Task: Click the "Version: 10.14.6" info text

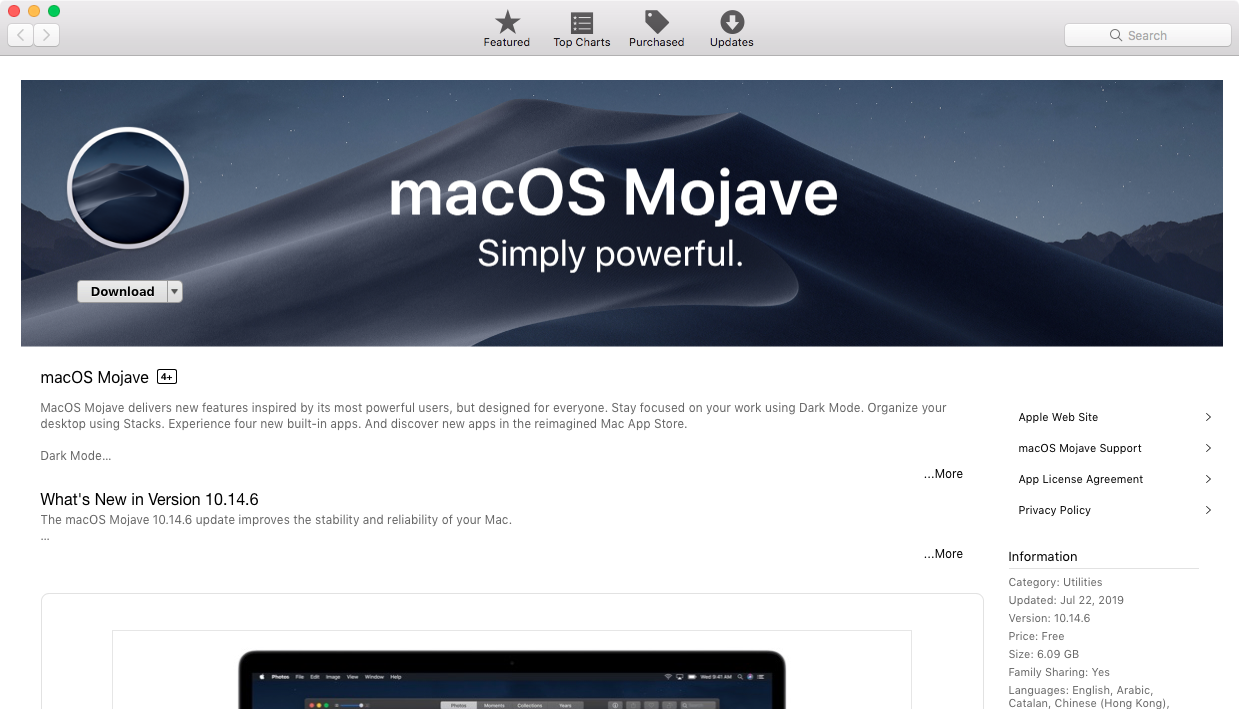Action: (1049, 618)
